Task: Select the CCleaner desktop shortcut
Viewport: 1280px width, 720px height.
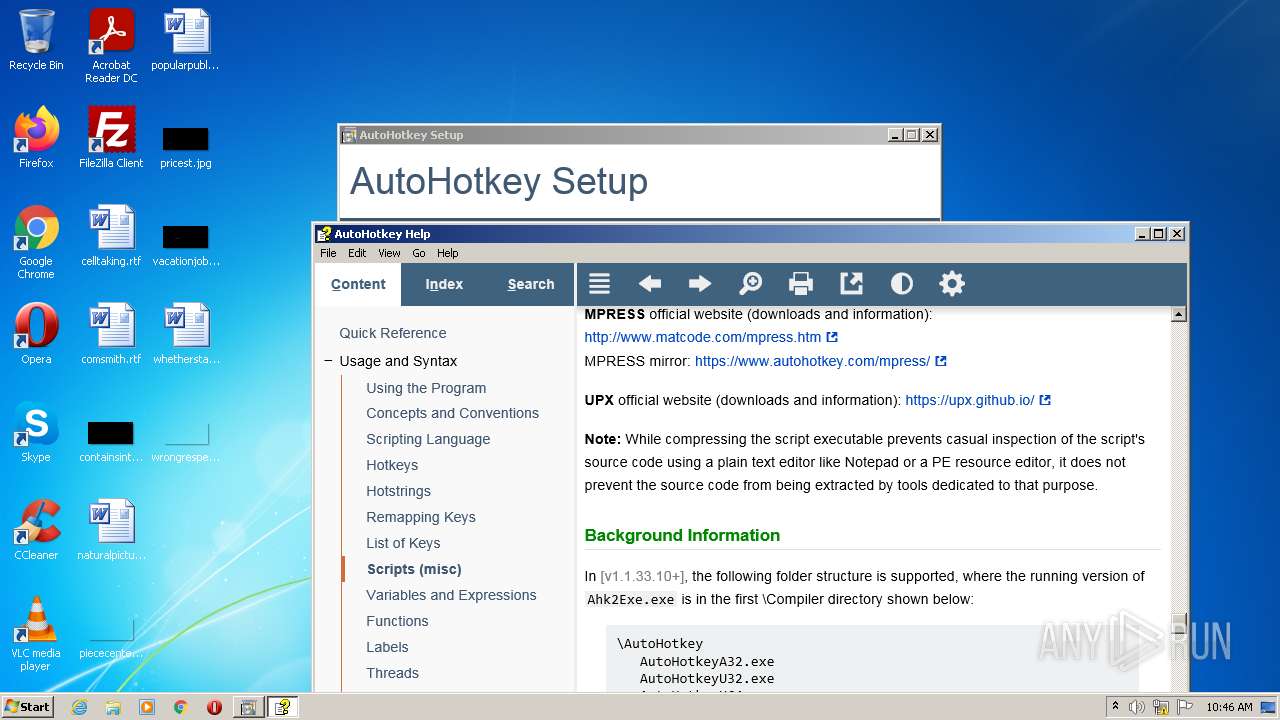Action: [x=36, y=530]
